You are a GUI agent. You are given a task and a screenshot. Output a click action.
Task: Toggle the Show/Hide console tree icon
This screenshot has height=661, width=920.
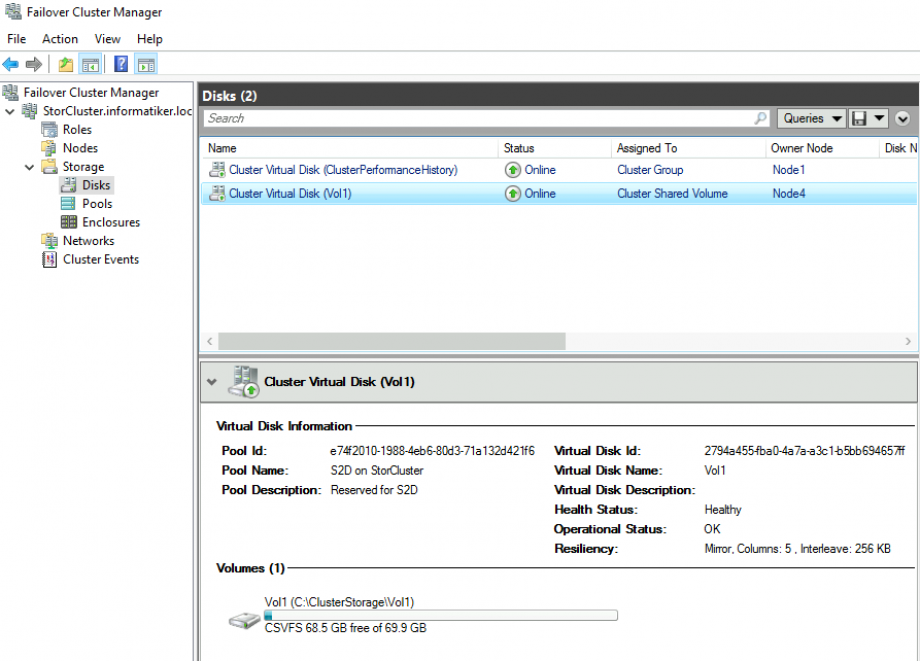pos(90,64)
